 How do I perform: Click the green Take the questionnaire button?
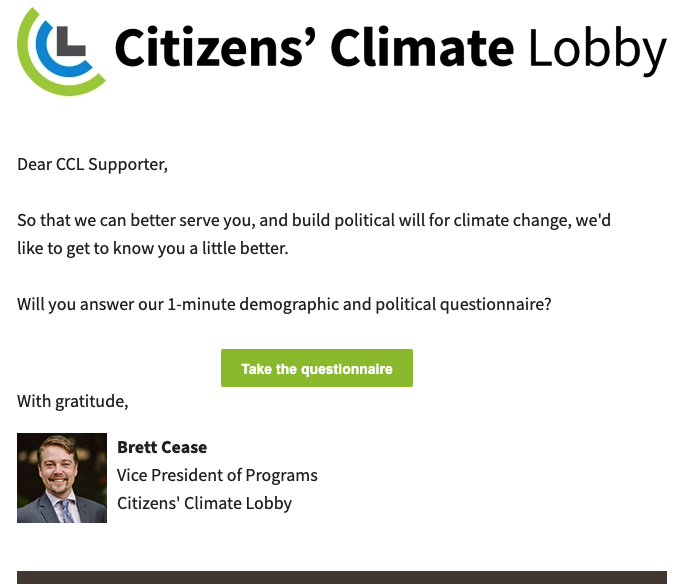coord(317,368)
